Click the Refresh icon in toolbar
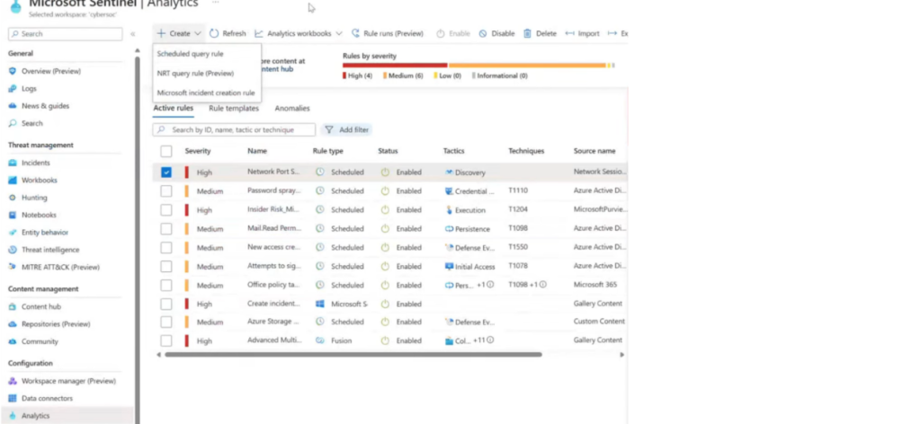 click(214, 33)
